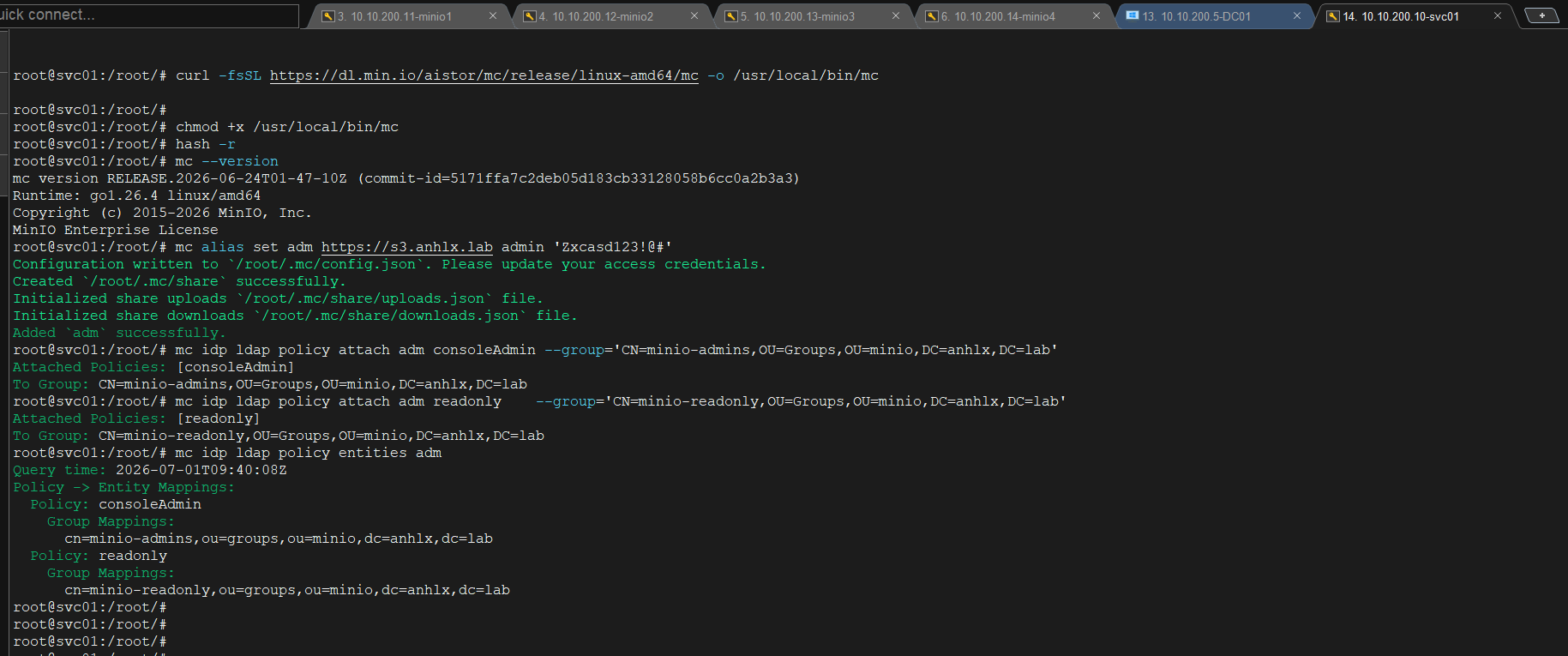Click the 'MinIO Enterprise License' line
Screen dimensions: 1568x656
(x=116, y=230)
